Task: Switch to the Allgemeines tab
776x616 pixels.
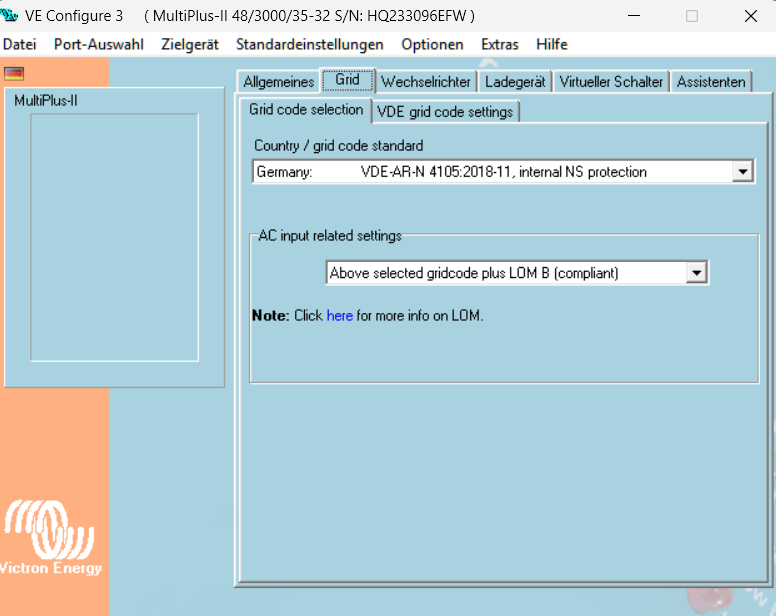Action: (278, 82)
